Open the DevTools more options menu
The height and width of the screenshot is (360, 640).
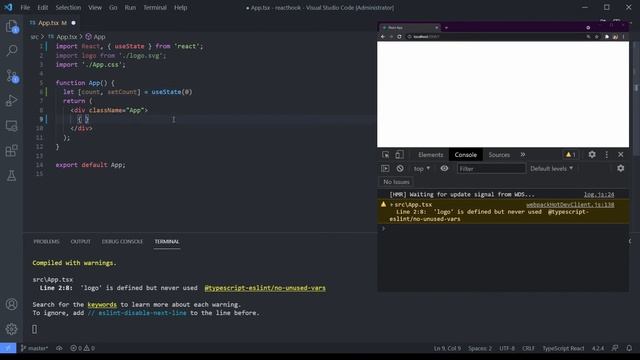[607, 154]
